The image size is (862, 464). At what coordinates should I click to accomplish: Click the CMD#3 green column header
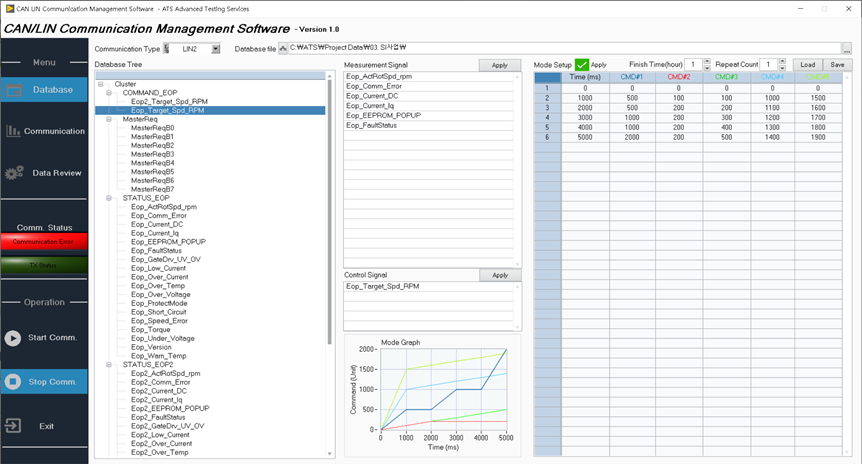pyautogui.click(x=726, y=77)
